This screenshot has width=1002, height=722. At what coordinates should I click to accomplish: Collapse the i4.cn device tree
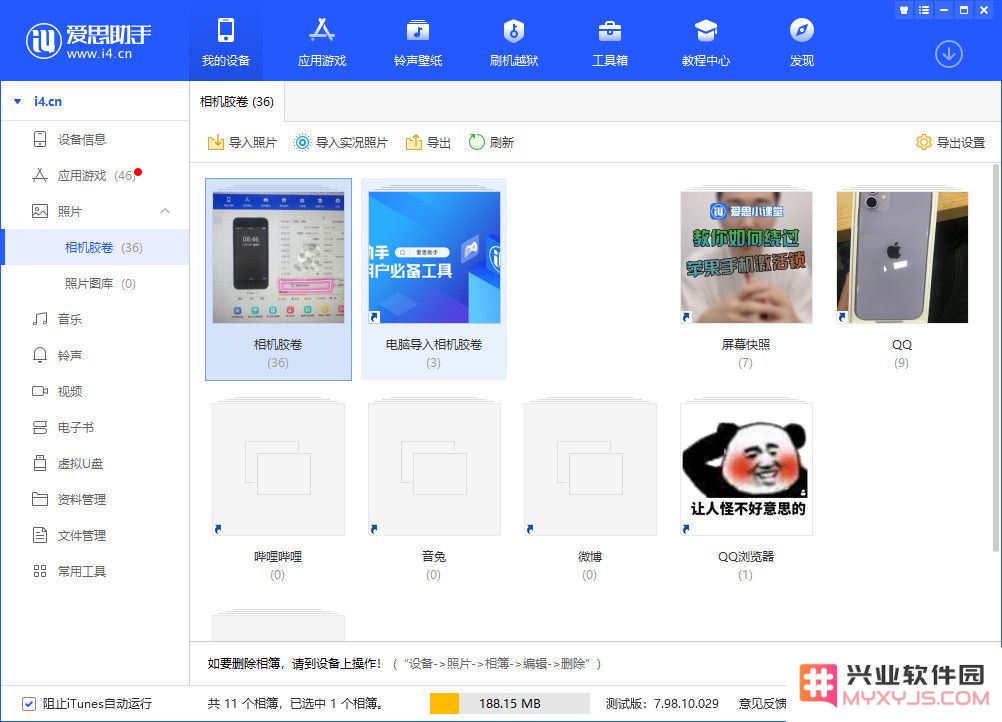click(x=18, y=102)
